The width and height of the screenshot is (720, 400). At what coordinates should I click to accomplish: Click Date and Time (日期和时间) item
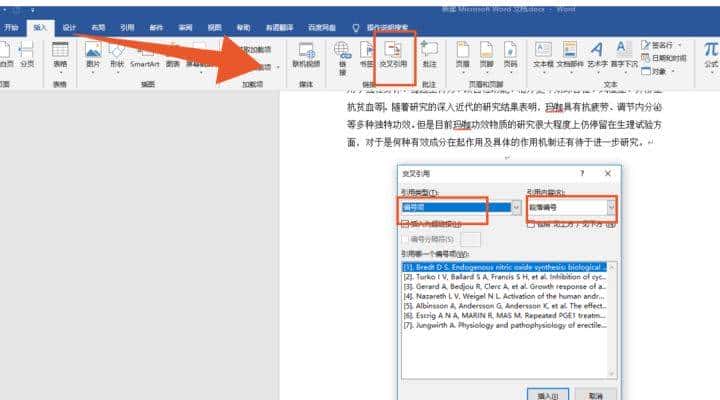click(x=664, y=58)
